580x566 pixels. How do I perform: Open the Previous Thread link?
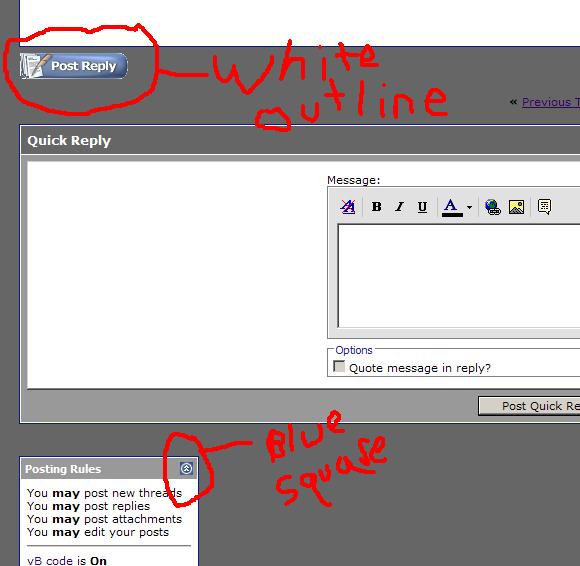coord(551,102)
